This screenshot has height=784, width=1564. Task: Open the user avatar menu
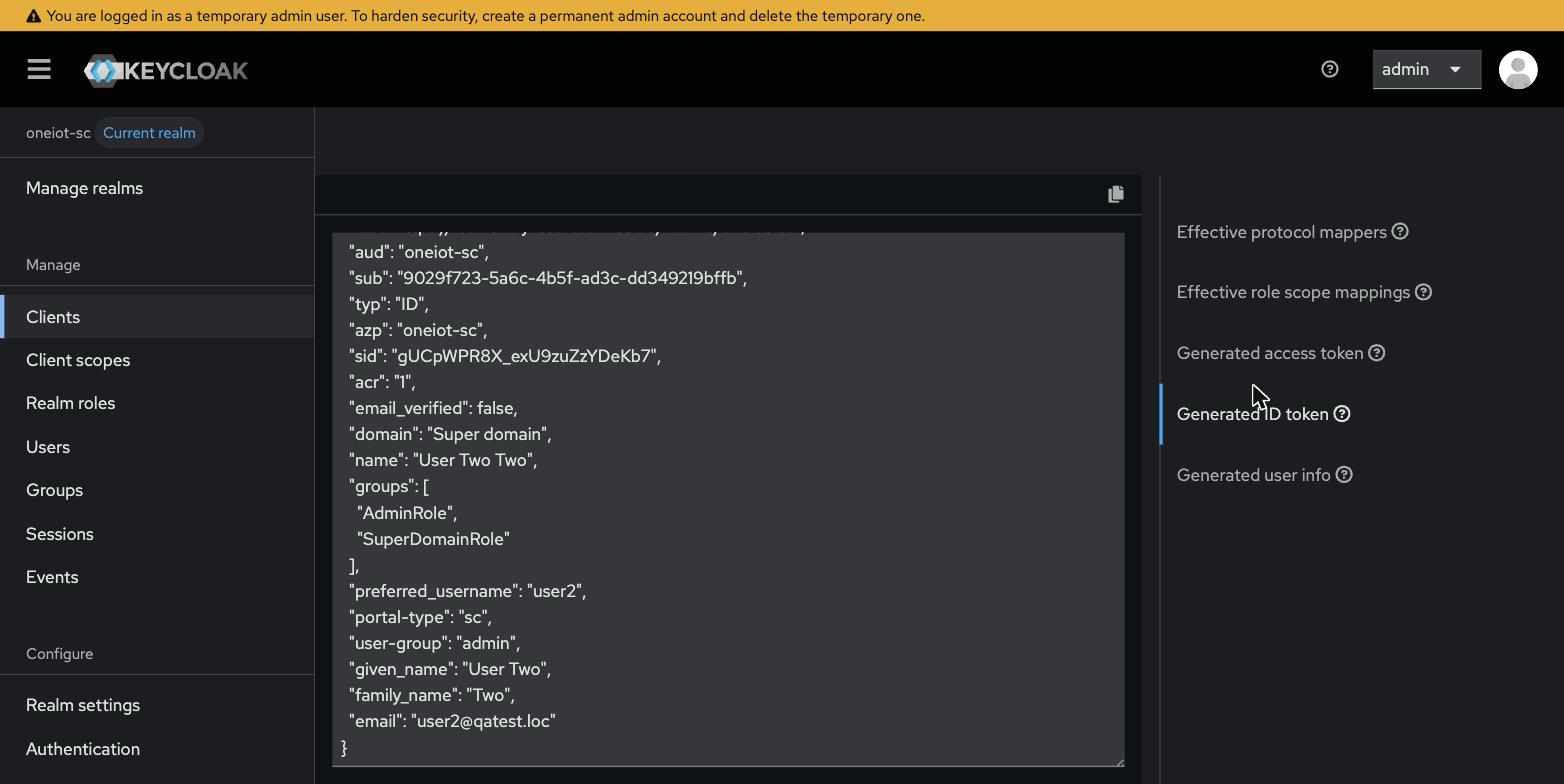coord(1518,69)
